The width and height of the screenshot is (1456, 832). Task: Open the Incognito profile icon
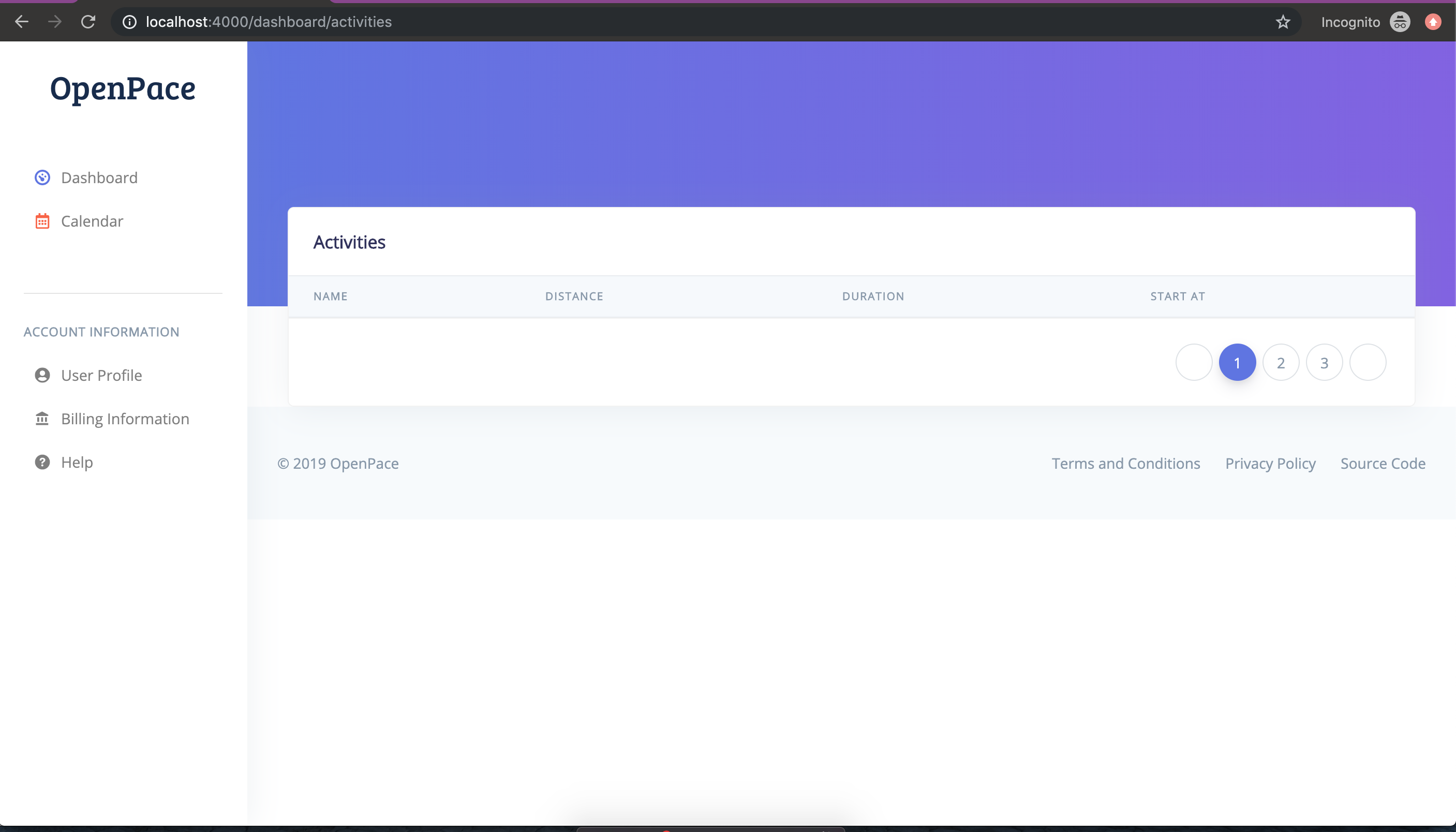[1400, 22]
